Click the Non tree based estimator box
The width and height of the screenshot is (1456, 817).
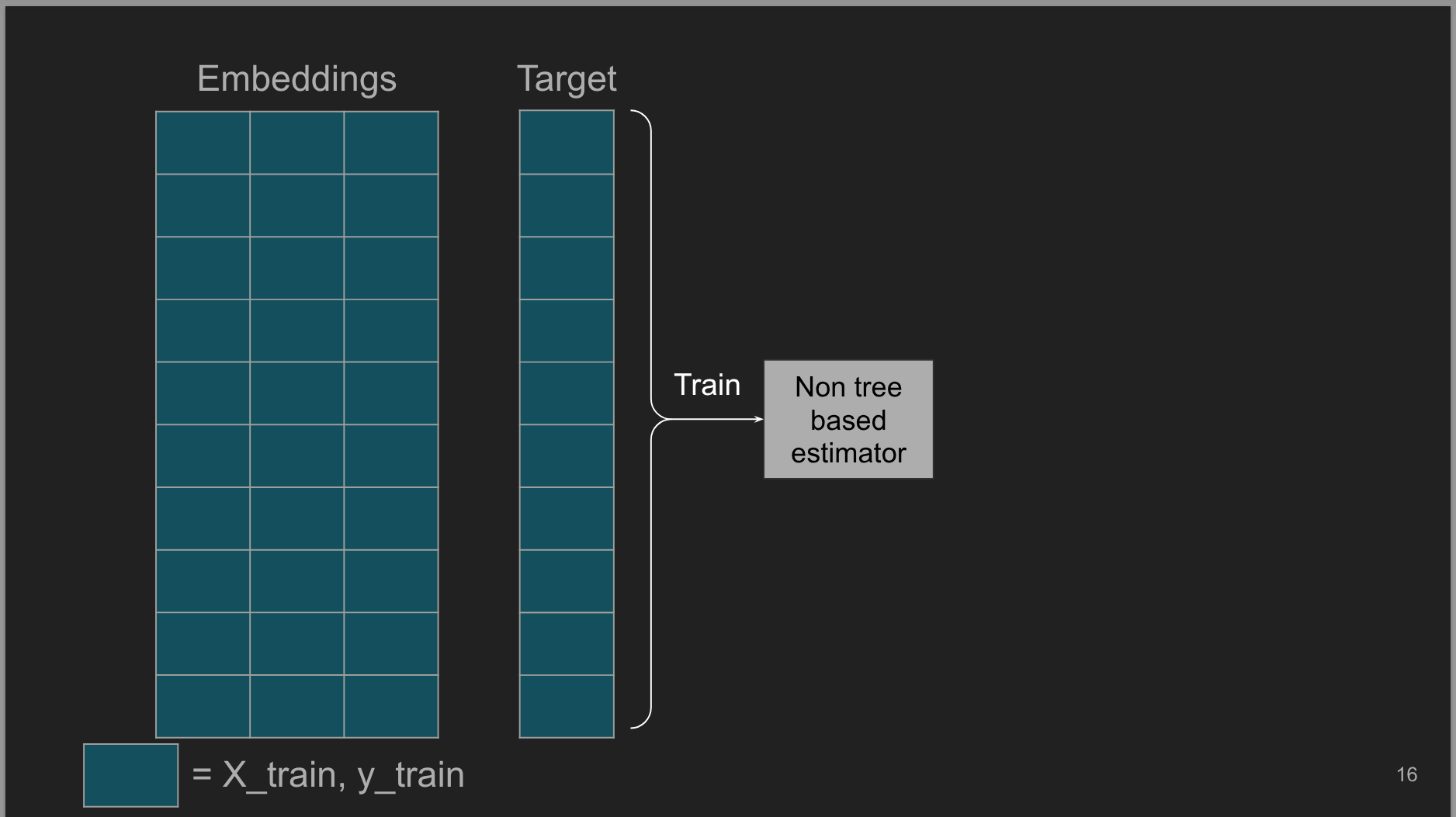click(x=848, y=419)
